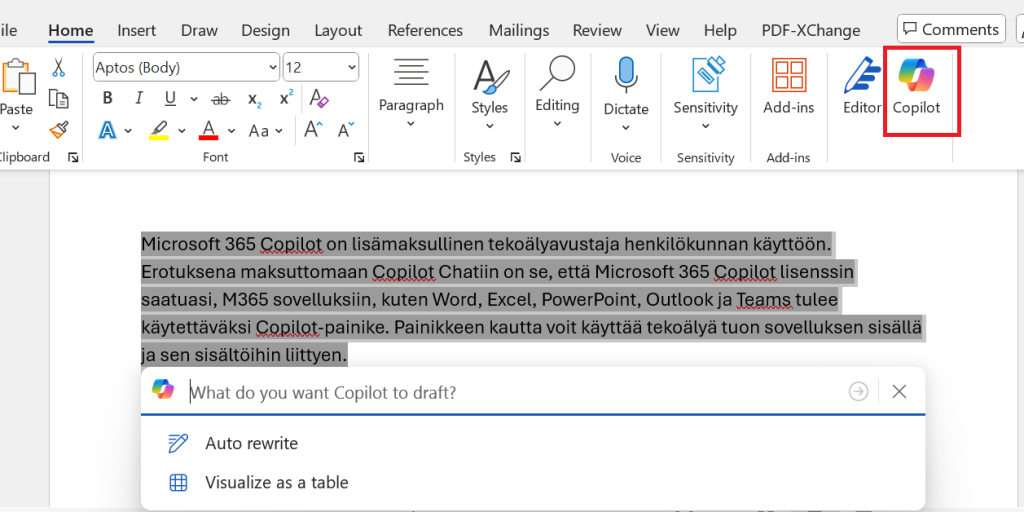Image resolution: width=1024 pixels, height=512 pixels.
Task: Apply yellow text highlight color
Action: pyautogui.click(x=159, y=130)
